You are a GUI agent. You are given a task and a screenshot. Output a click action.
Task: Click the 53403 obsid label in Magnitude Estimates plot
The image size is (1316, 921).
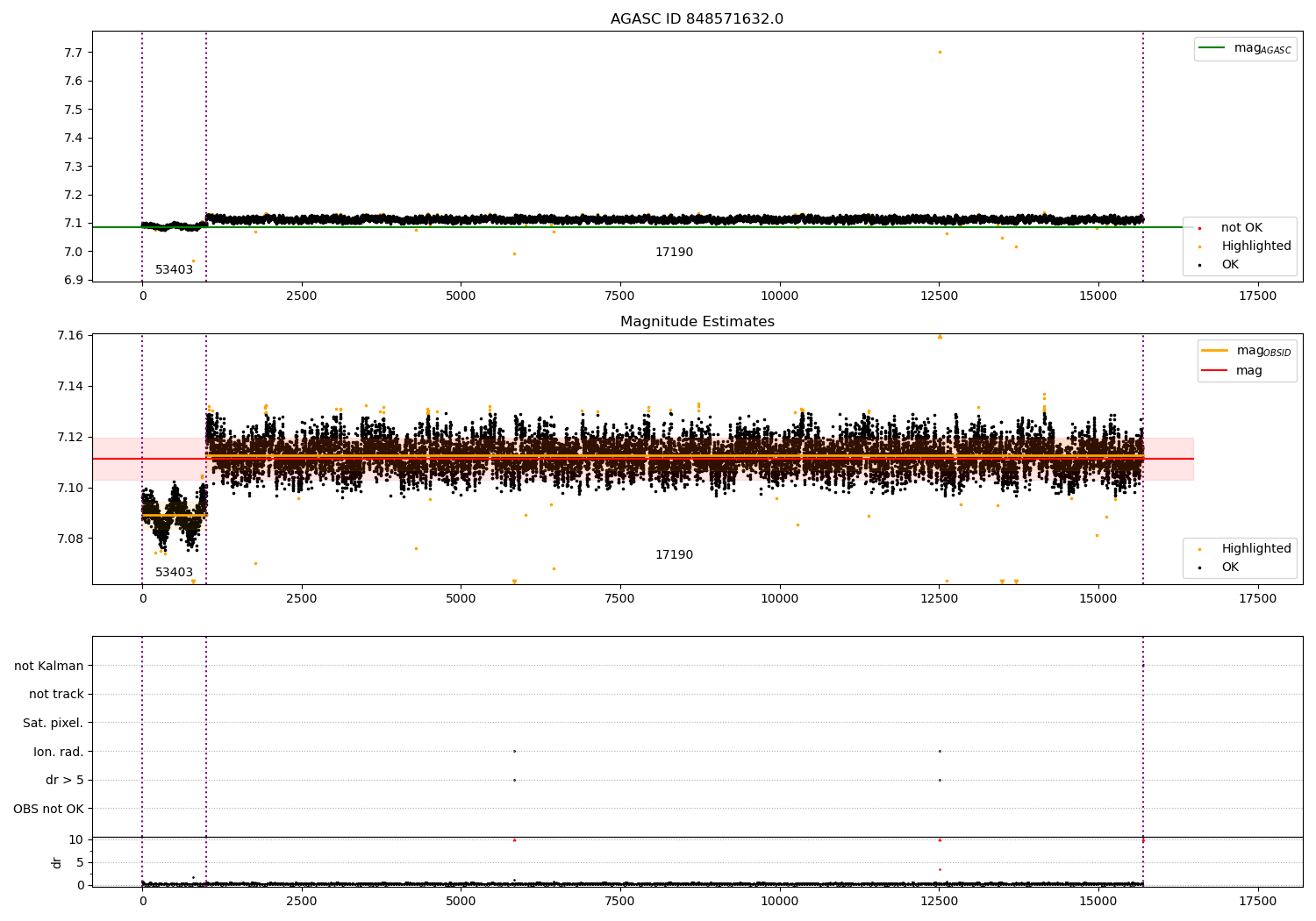(x=174, y=573)
